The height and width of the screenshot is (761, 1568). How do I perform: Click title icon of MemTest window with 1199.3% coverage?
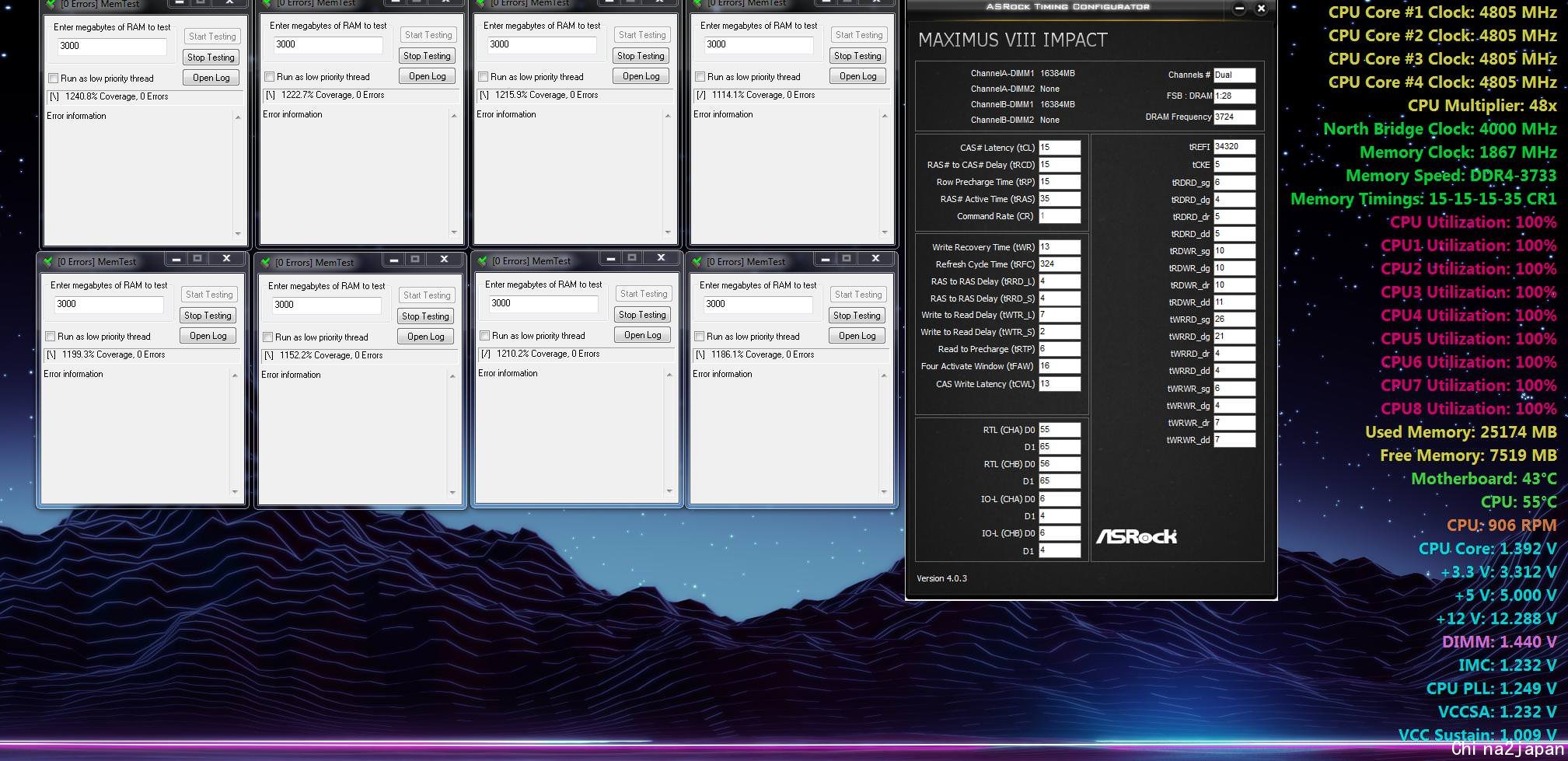(48, 262)
